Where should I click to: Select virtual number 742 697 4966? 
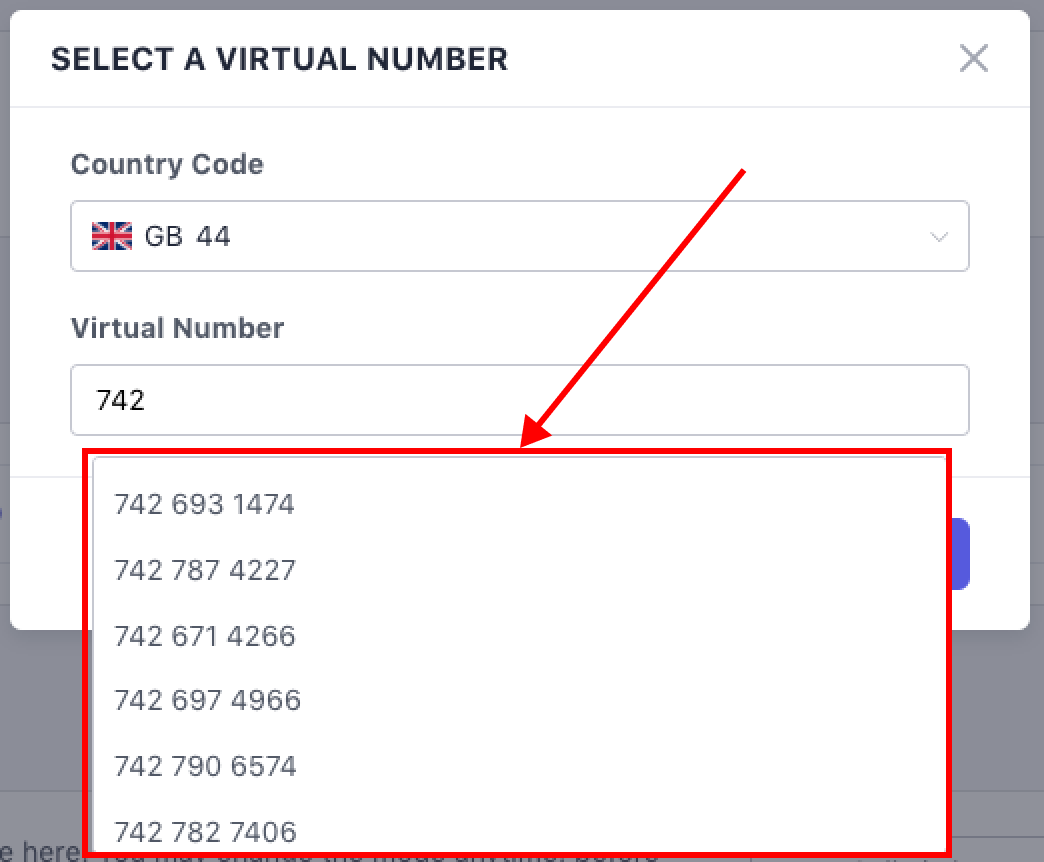[207, 700]
